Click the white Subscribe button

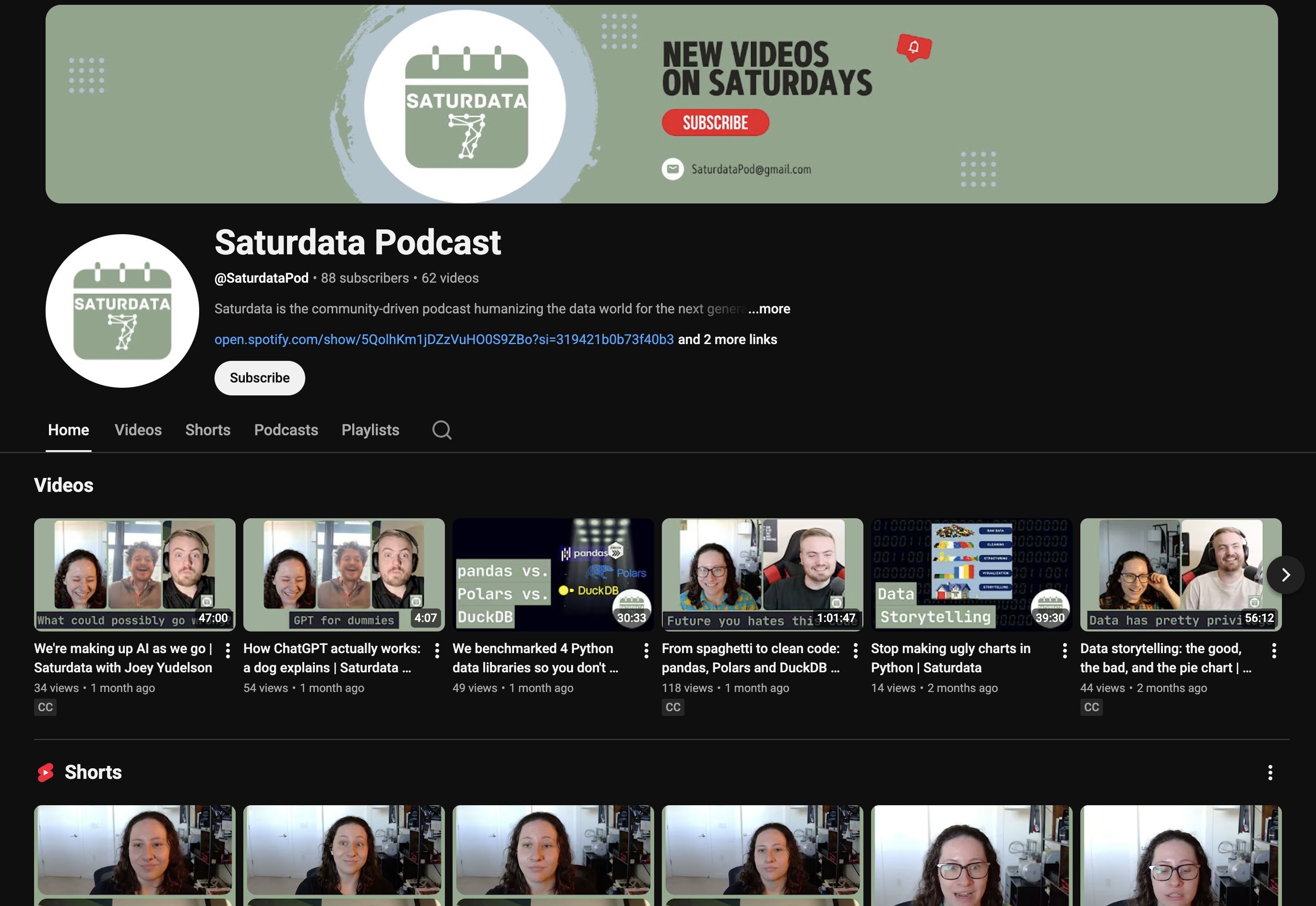click(x=260, y=378)
